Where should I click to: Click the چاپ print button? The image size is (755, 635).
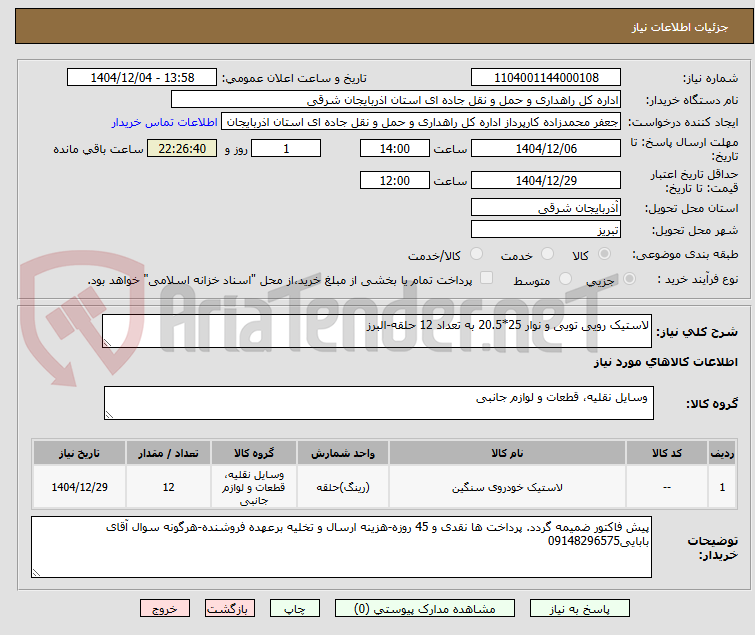[x=295, y=609]
